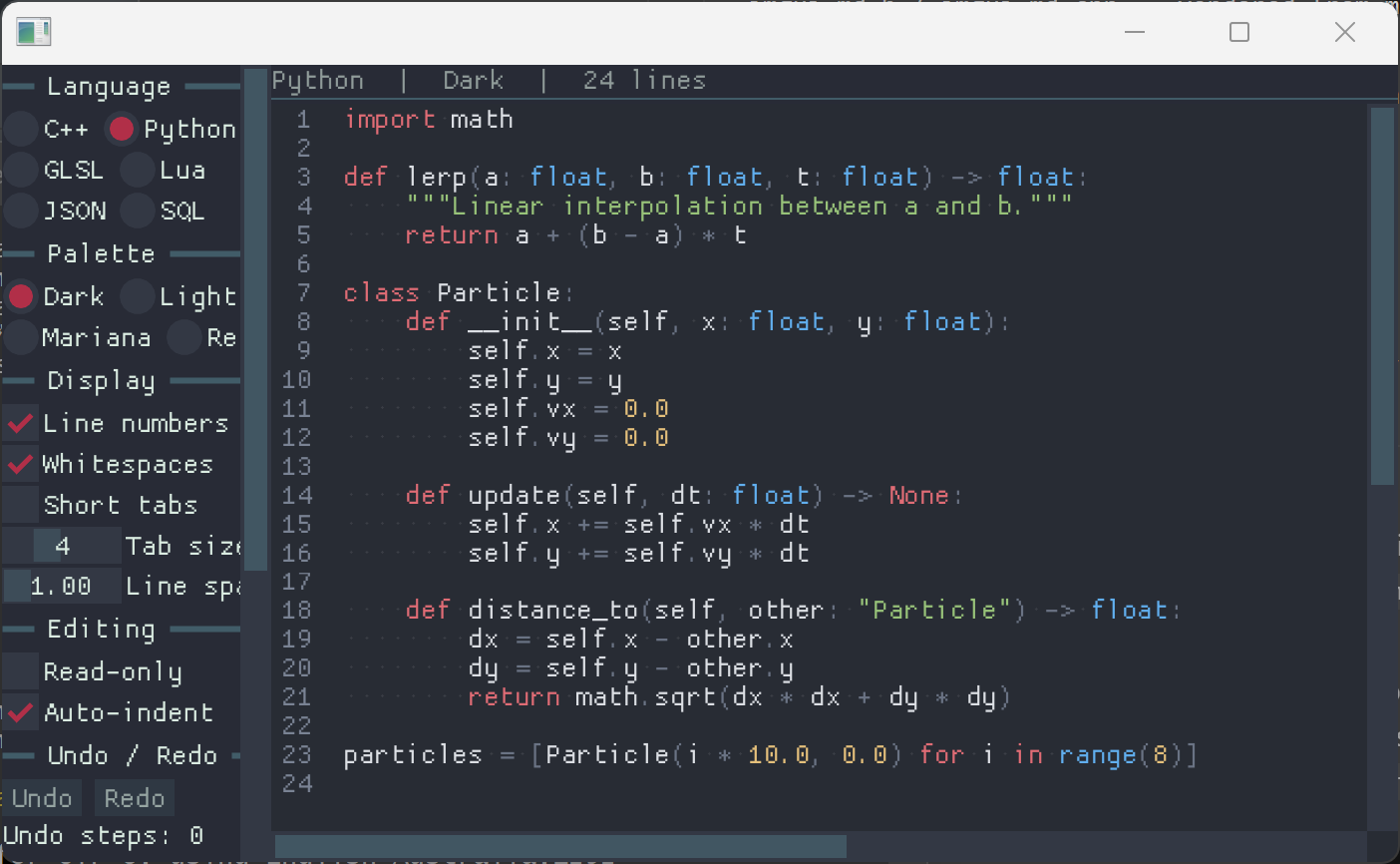Maximize the window
The width and height of the screenshot is (1400, 864).
coord(1239,32)
